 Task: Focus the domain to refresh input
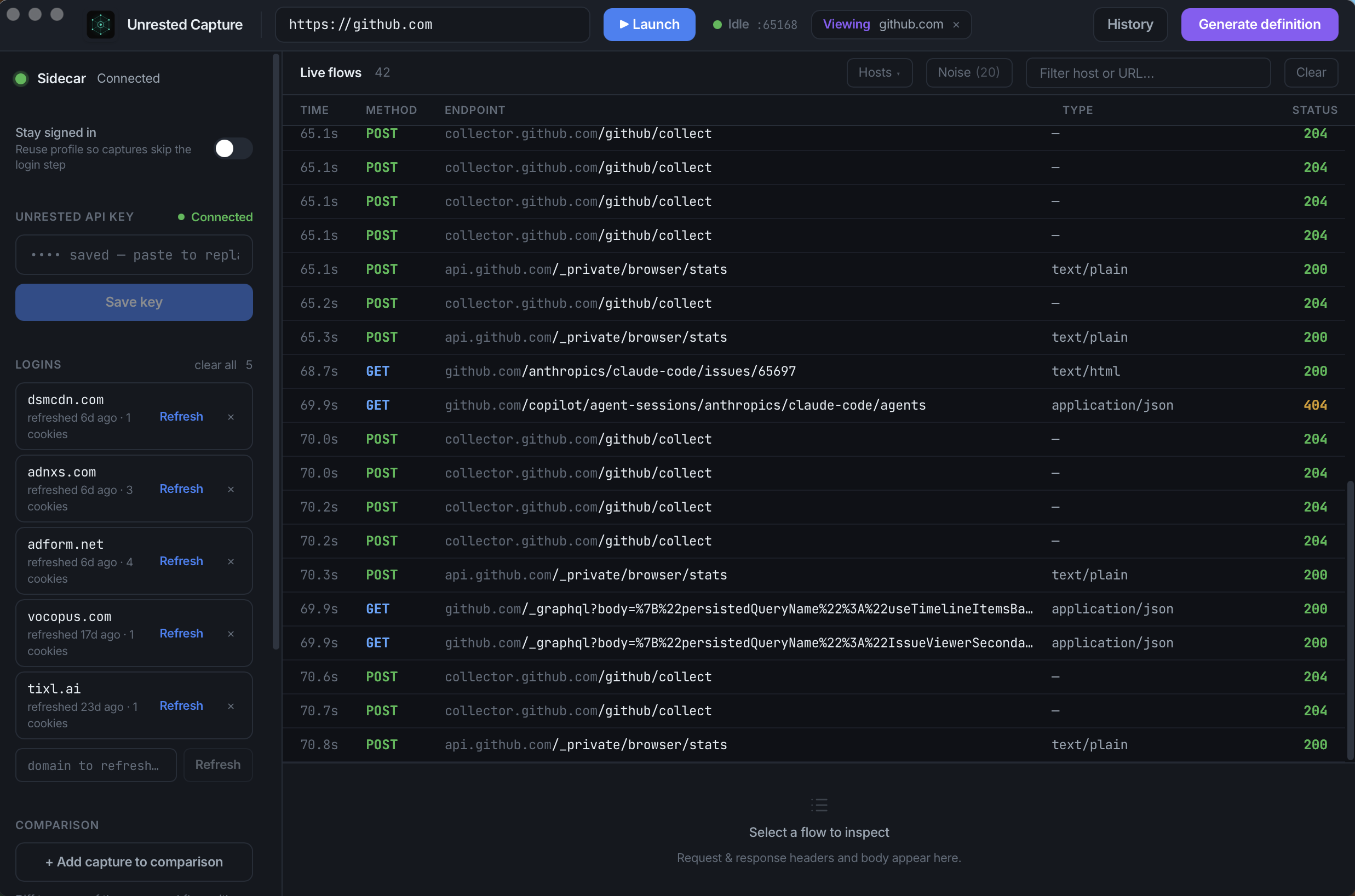(x=95, y=765)
